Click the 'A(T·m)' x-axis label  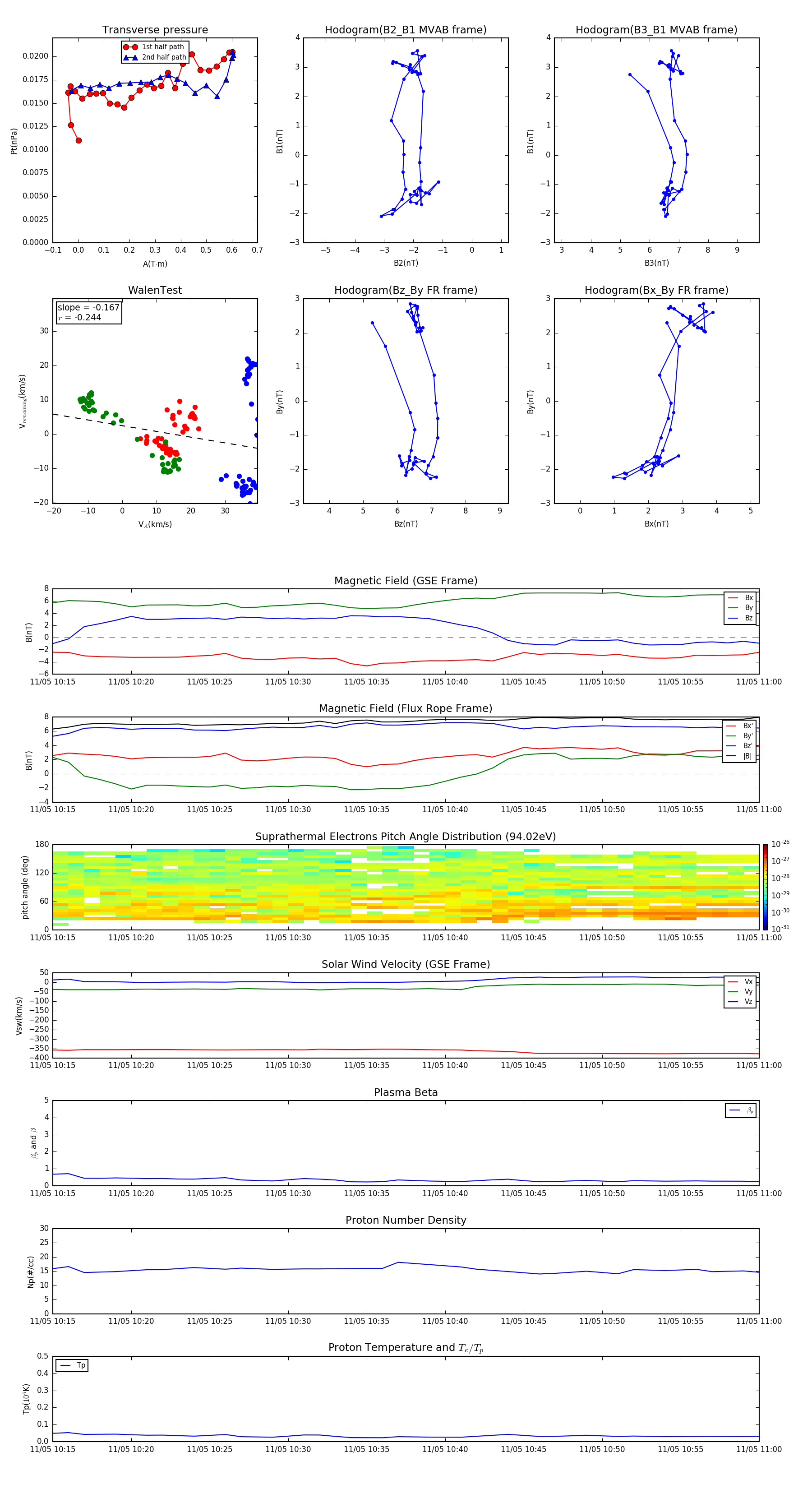tap(155, 264)
